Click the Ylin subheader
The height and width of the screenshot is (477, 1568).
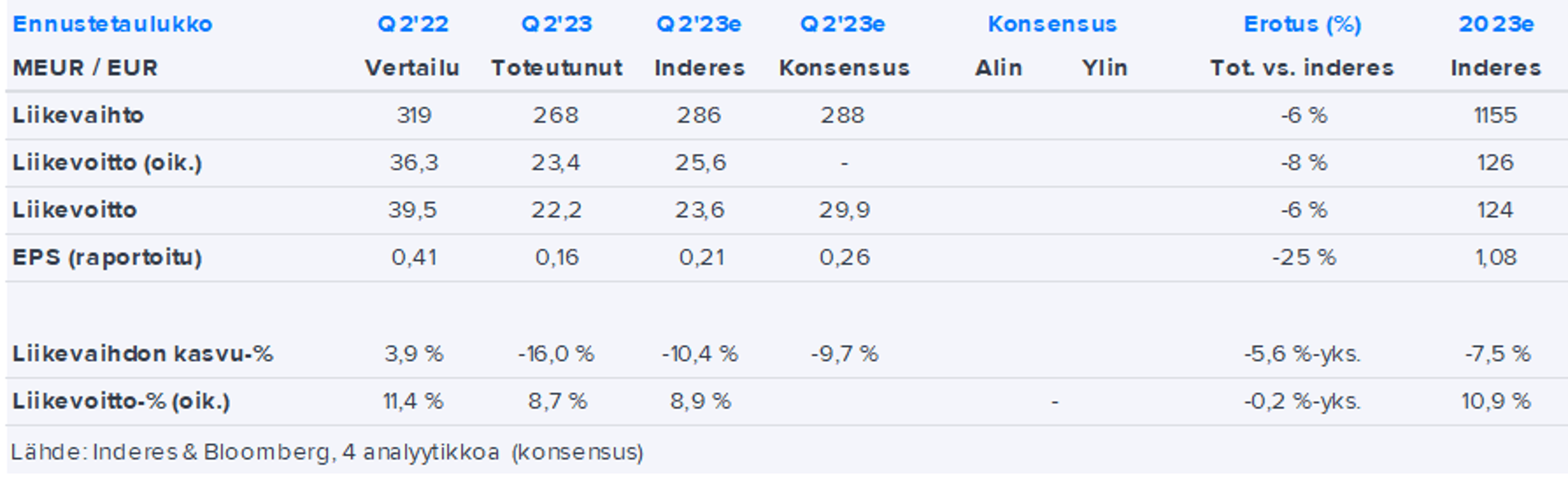(1104, 67)
